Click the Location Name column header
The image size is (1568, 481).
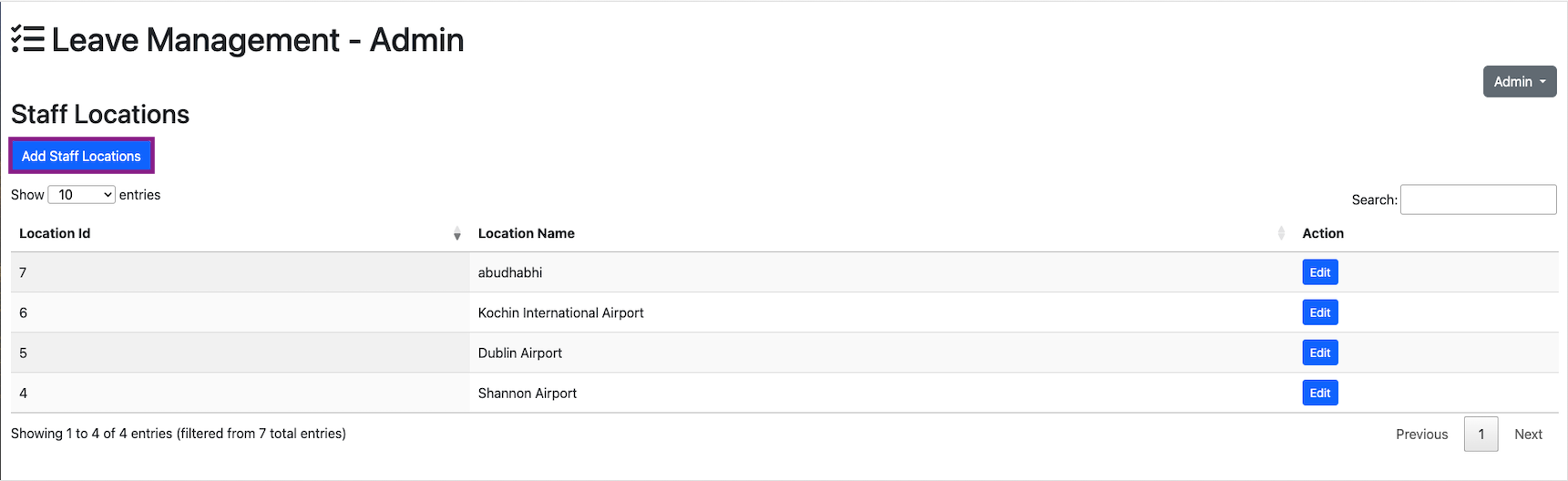pos(527,234)
